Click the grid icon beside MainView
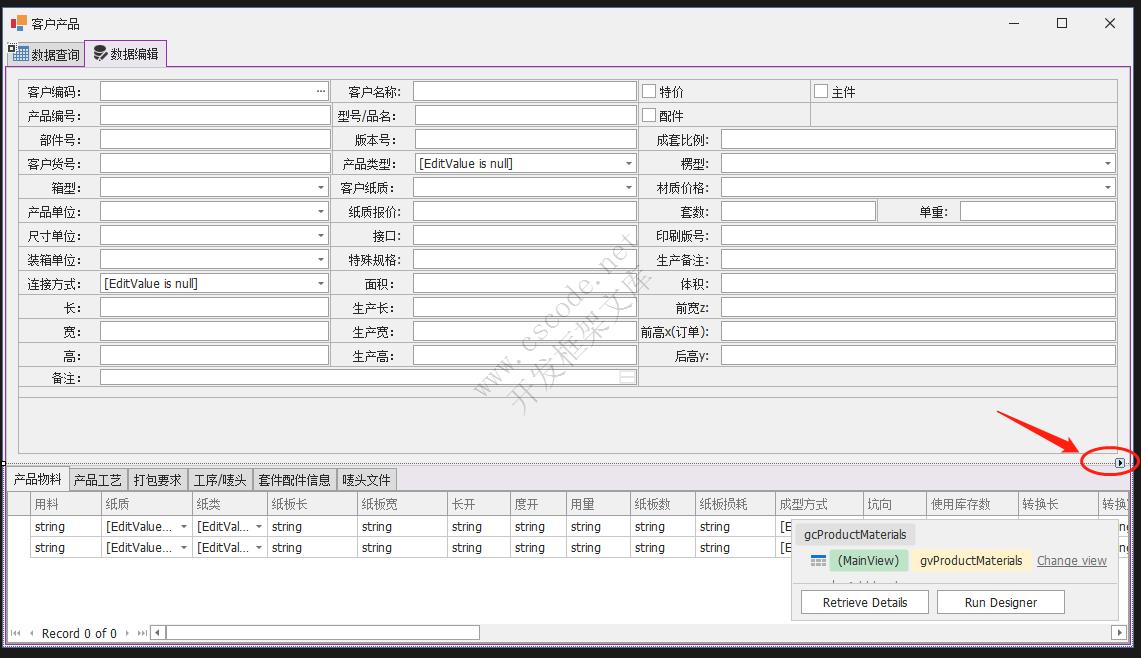1141x658 pixels. point(818,561)
